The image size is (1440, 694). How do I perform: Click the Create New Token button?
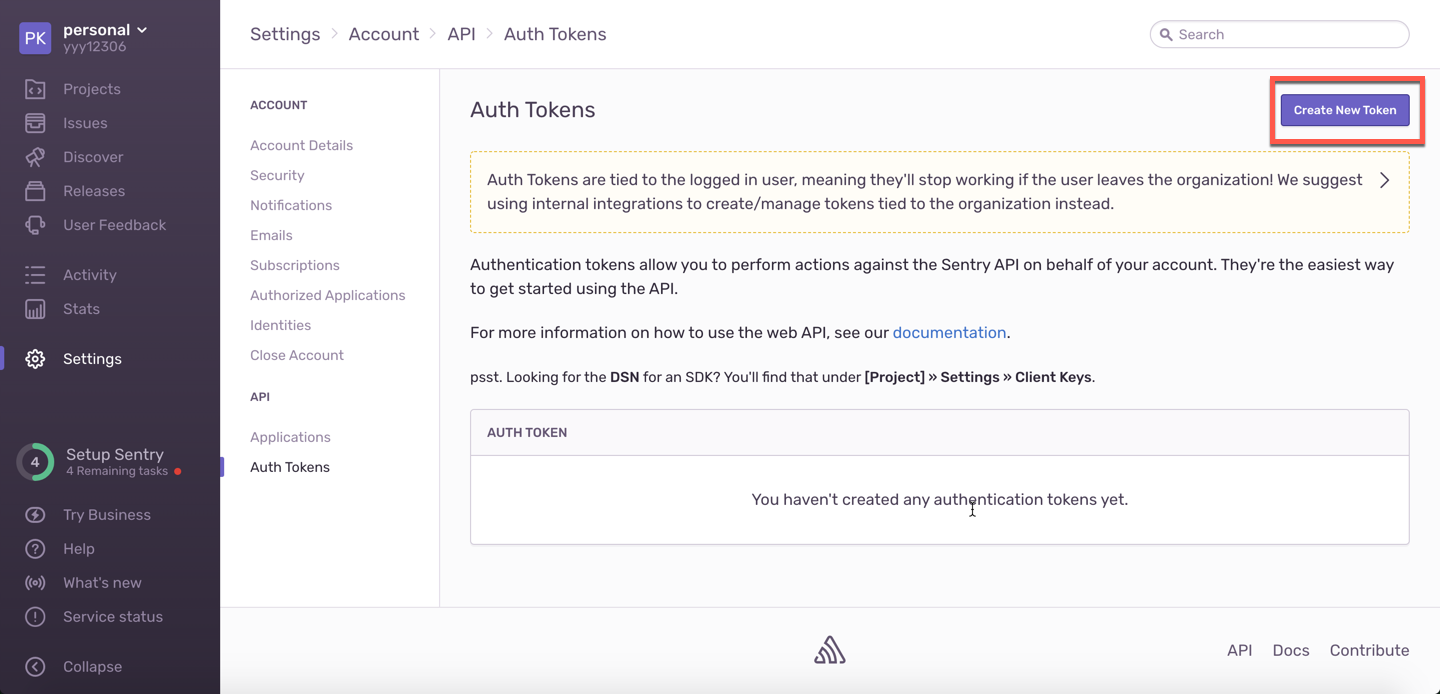pyautogui.click(x=1345, y=110)
